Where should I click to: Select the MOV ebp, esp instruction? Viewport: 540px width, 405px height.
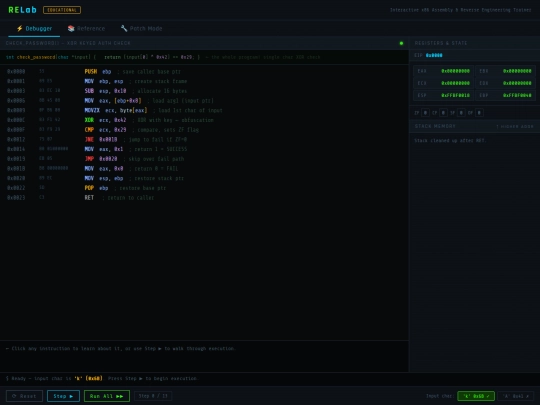pos(204,81)
